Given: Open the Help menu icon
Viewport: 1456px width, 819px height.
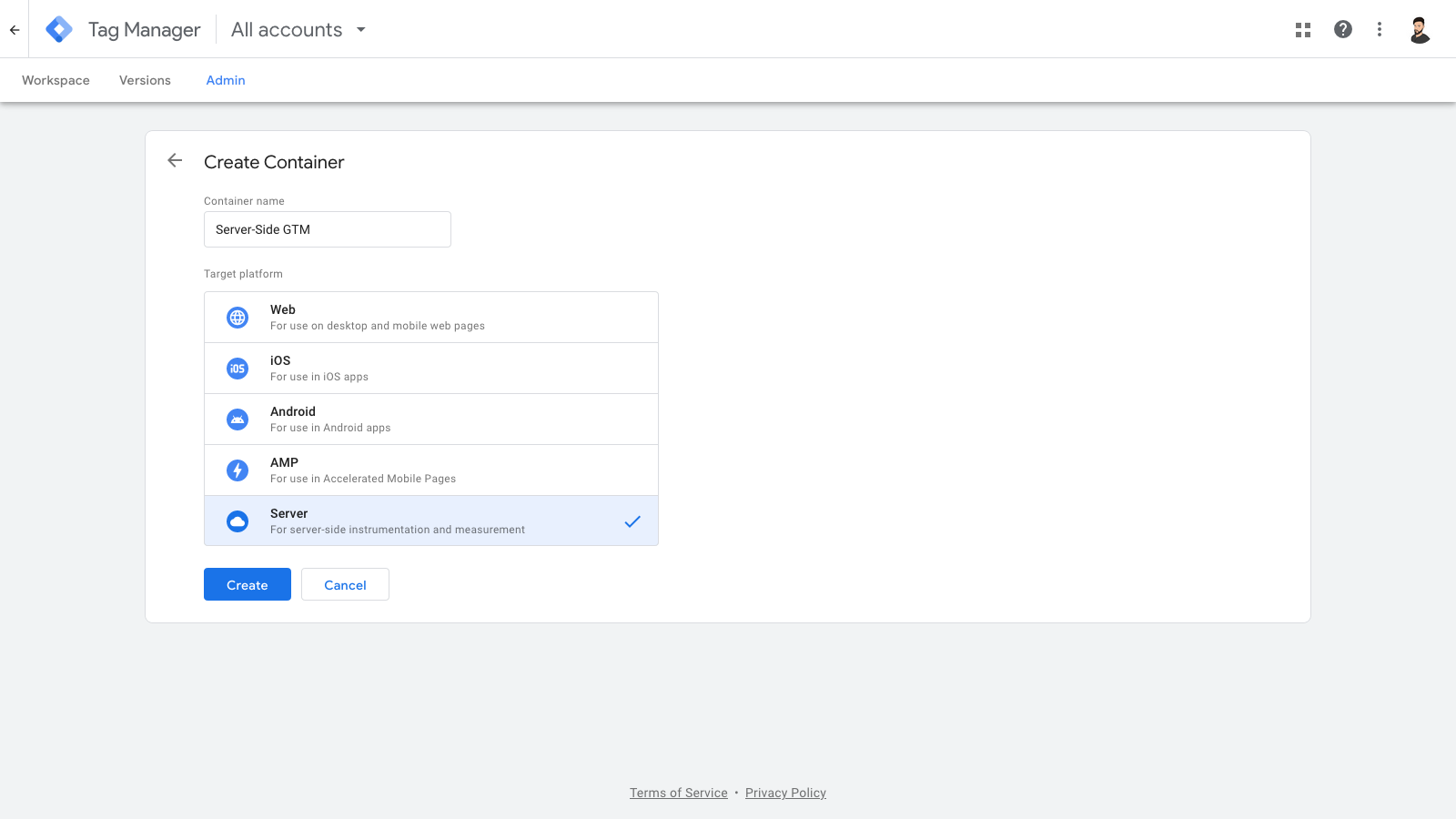Looking at the screenshot, I should point(1343,29).
